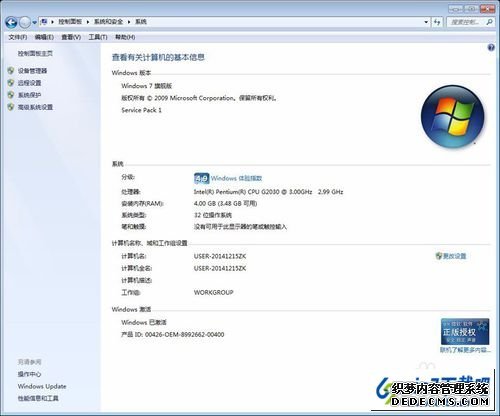Screen dimensions: 500x416
Task: Open Windows Update in the see-also list
Action: pos(42,386)
